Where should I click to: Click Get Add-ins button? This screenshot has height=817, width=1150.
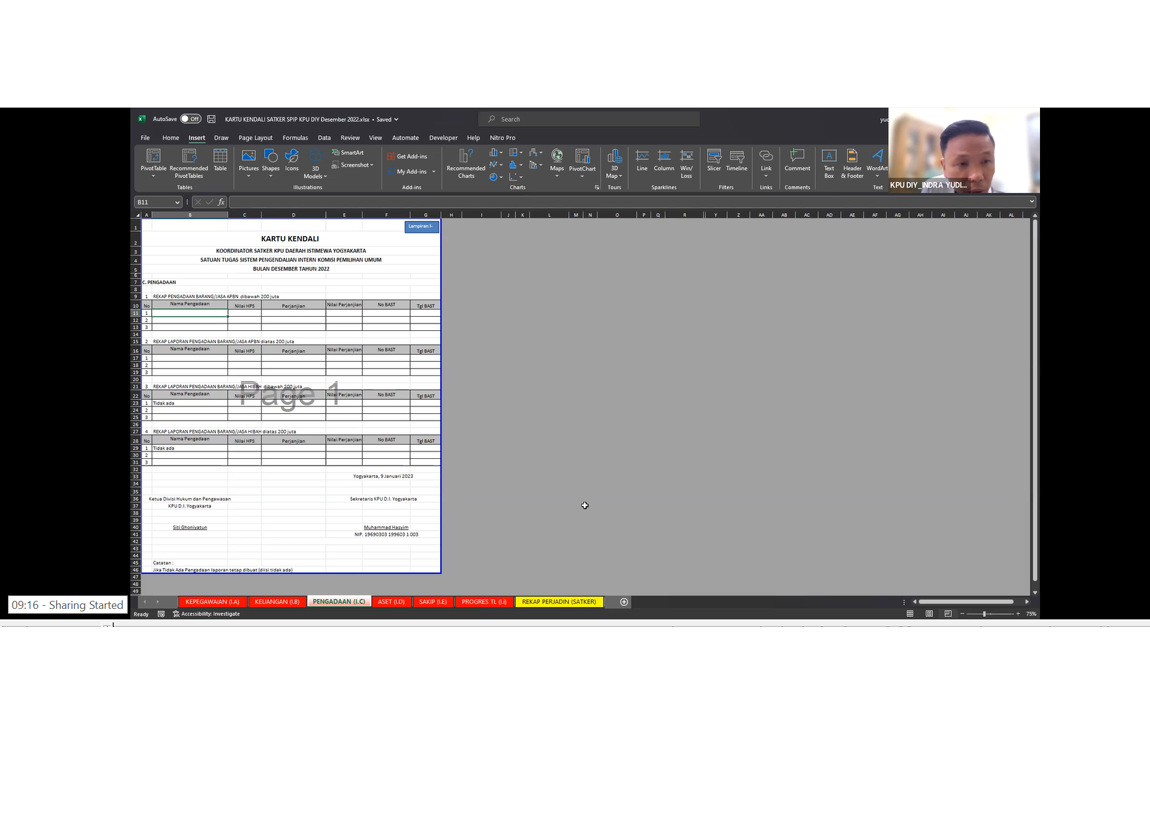click(408, 156)
